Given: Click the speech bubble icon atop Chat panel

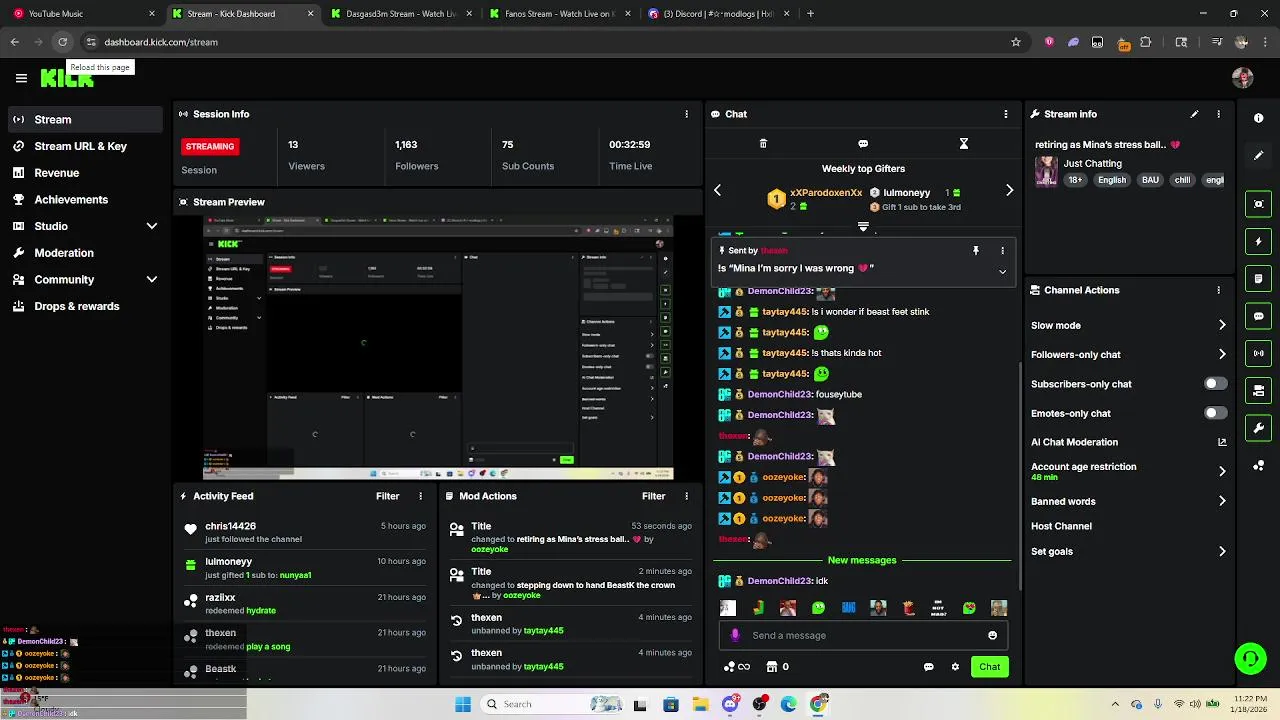Looking at the screenshot, I should click(863, 144).
